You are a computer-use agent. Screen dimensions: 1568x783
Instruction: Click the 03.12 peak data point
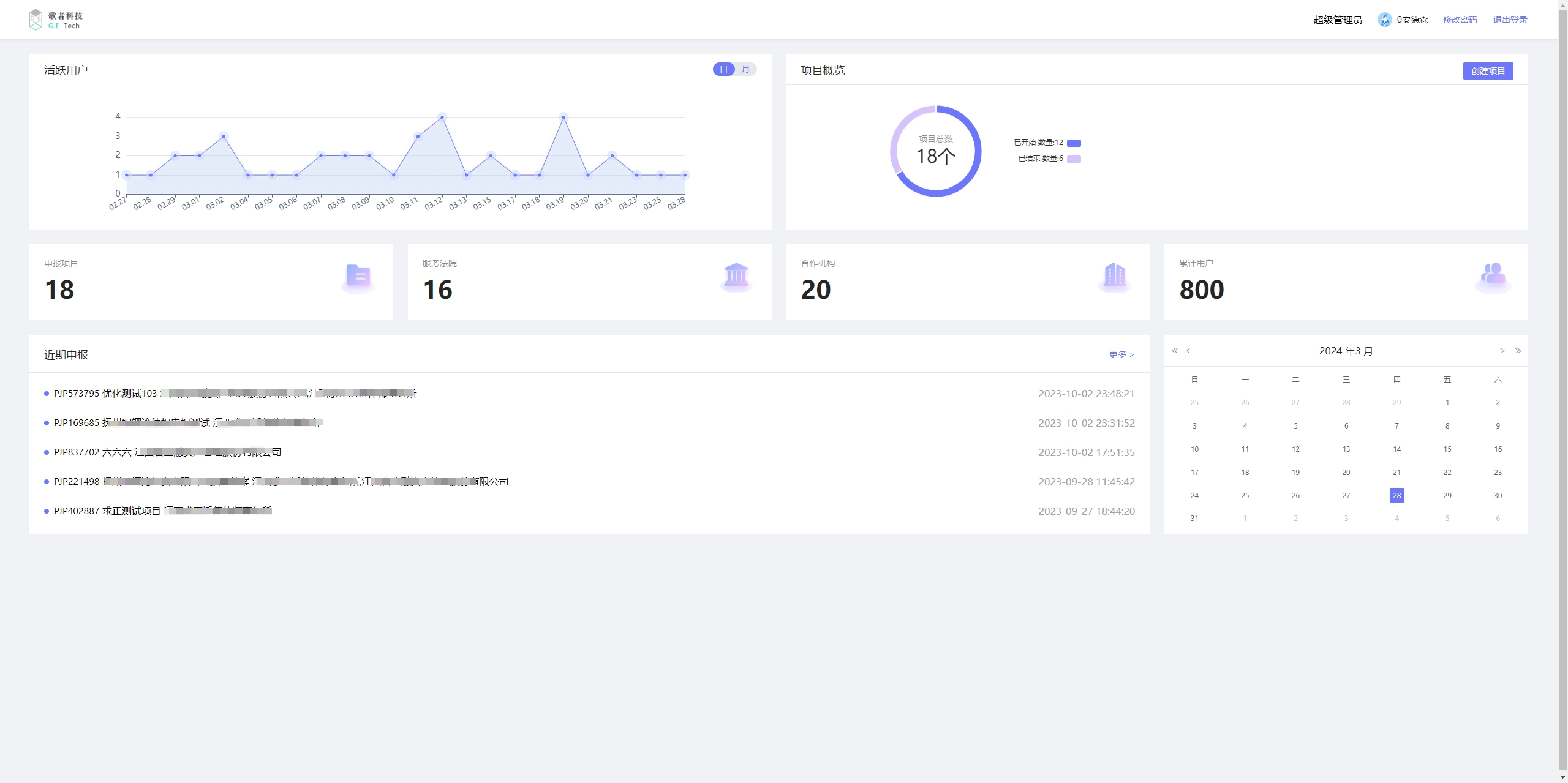click(x=442, y=117)
